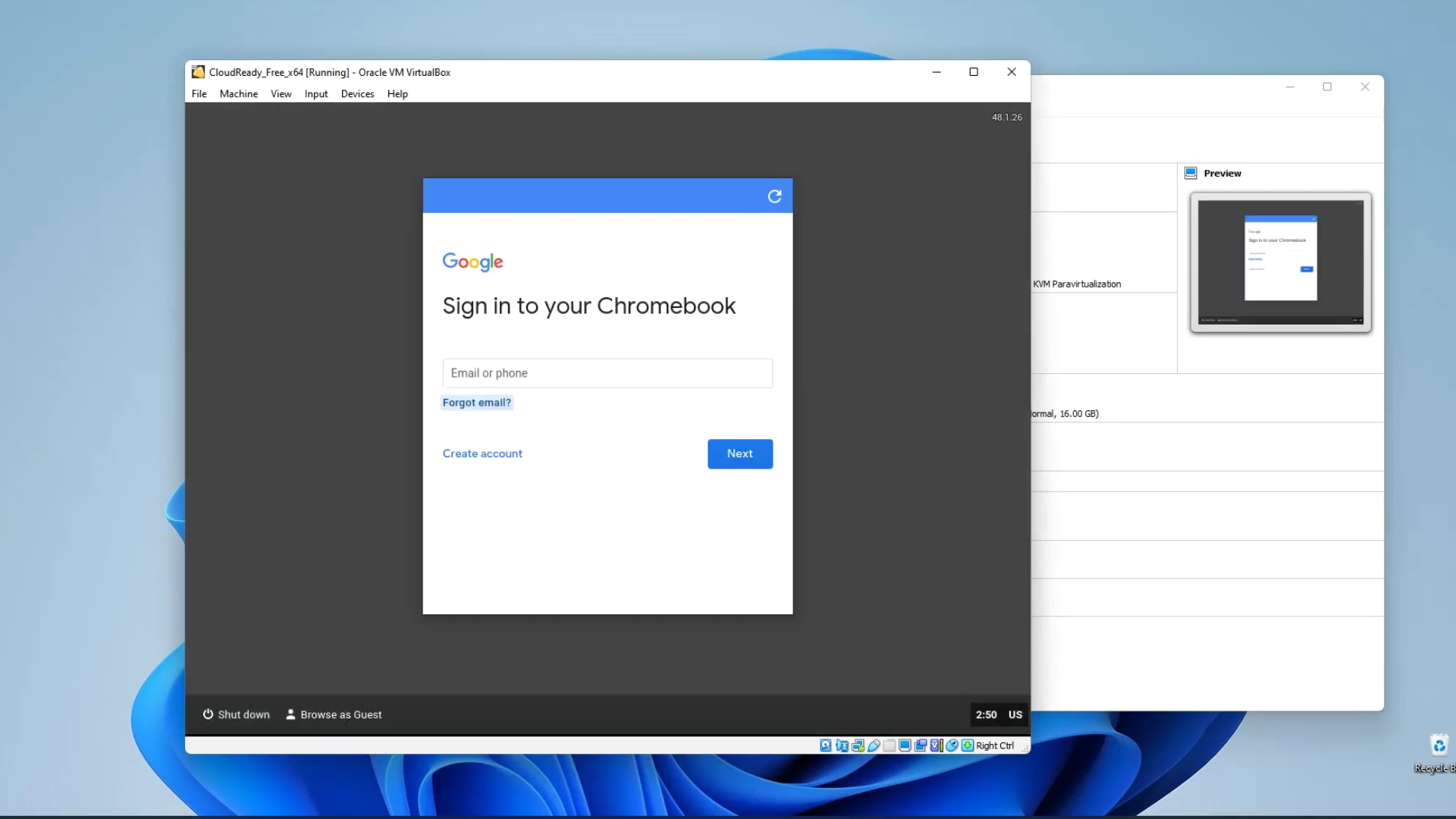Image resolution: width=1456 pixels, height=819 pixels.
Task: Open the Forgot email link
Action: (x=476, y=402)
